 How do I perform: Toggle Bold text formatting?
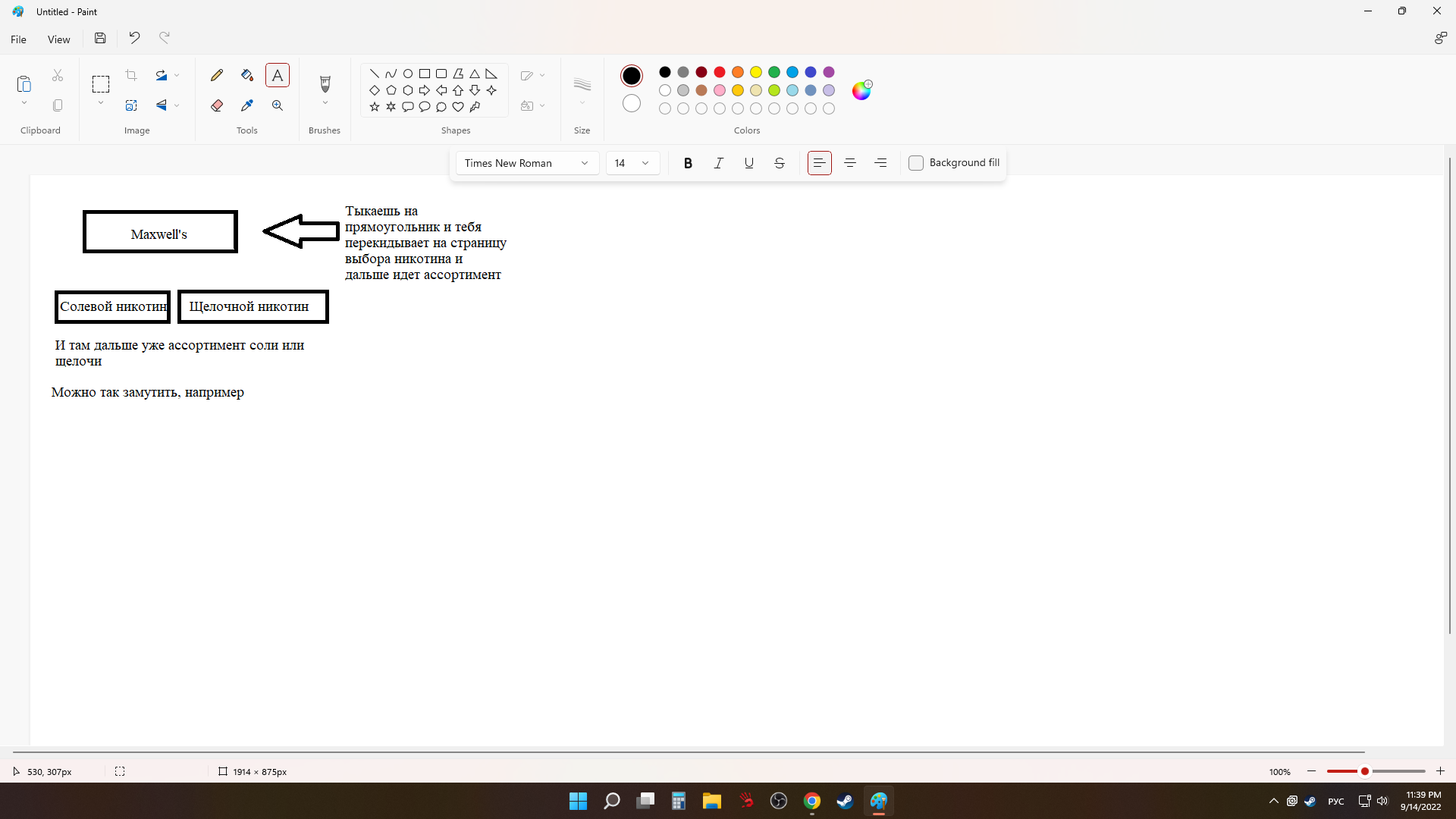click(688, 163)
